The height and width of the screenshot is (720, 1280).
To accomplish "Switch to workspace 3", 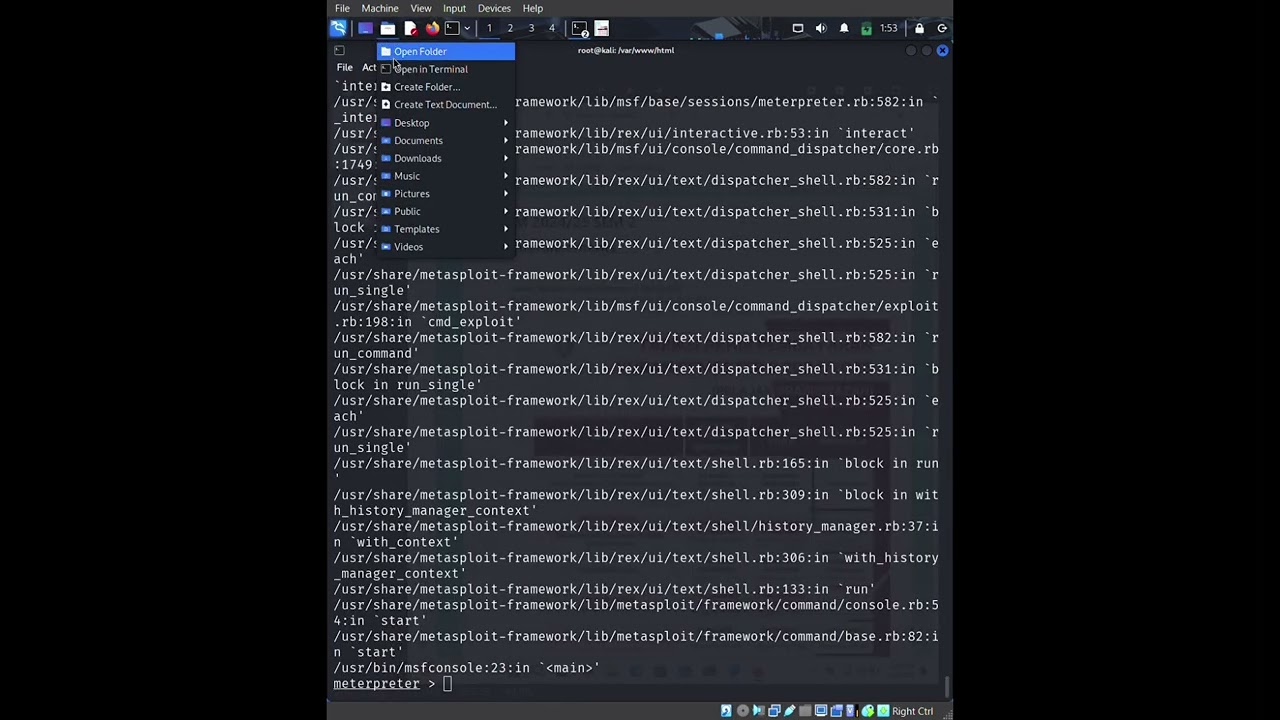I will 531,28.
